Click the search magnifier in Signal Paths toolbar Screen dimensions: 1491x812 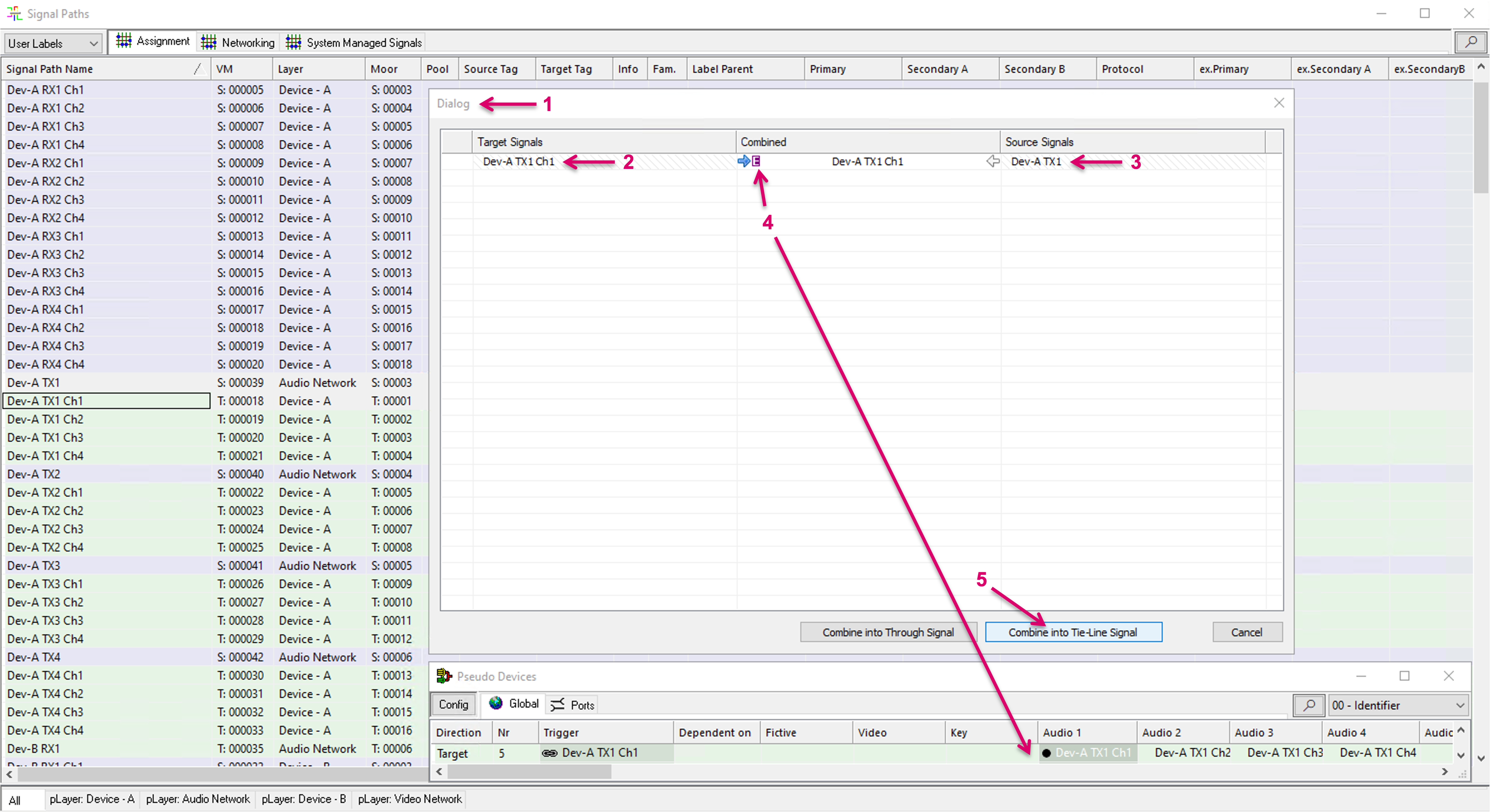(1470, 42)
